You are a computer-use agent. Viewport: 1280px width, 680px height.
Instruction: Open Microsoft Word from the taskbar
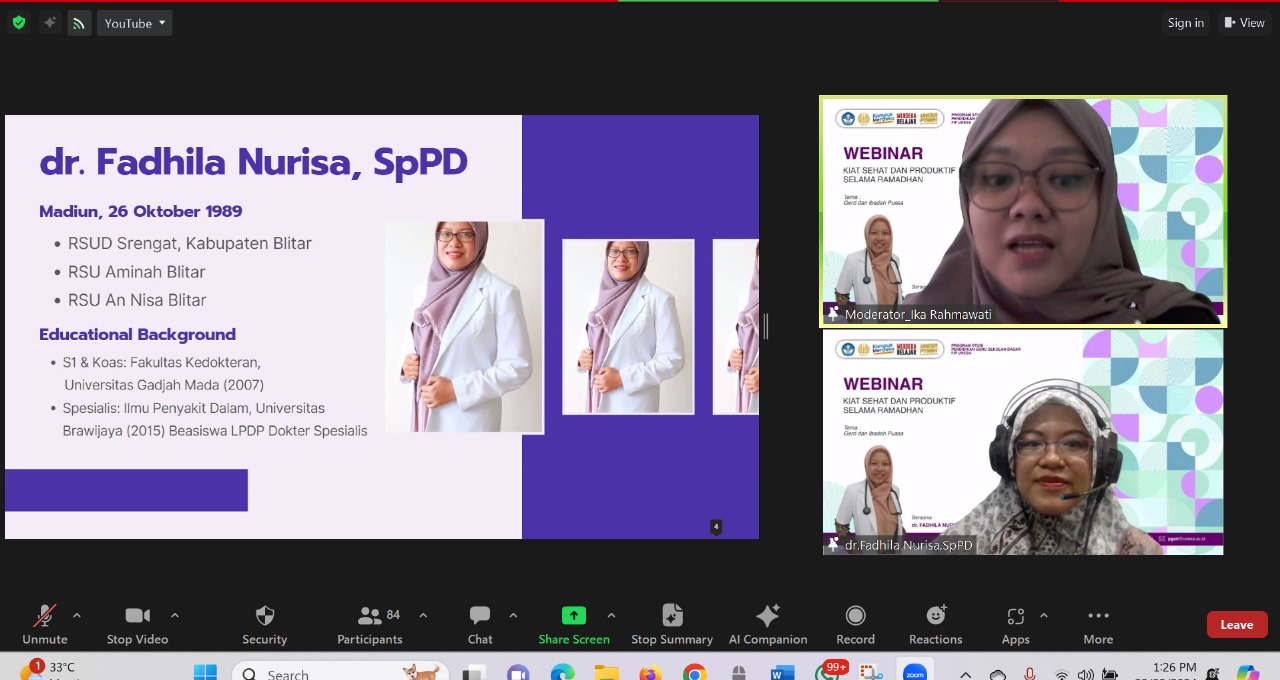(x=783, y=673)
